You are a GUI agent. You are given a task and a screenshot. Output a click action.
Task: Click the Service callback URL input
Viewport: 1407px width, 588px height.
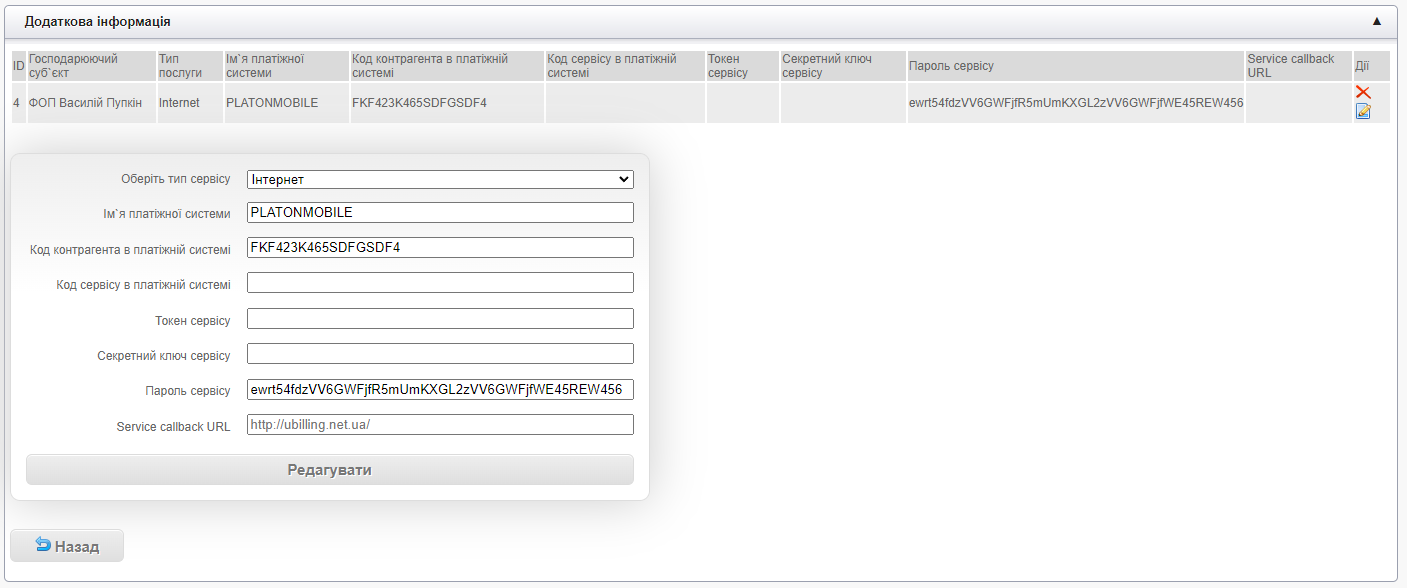point(440,425)
